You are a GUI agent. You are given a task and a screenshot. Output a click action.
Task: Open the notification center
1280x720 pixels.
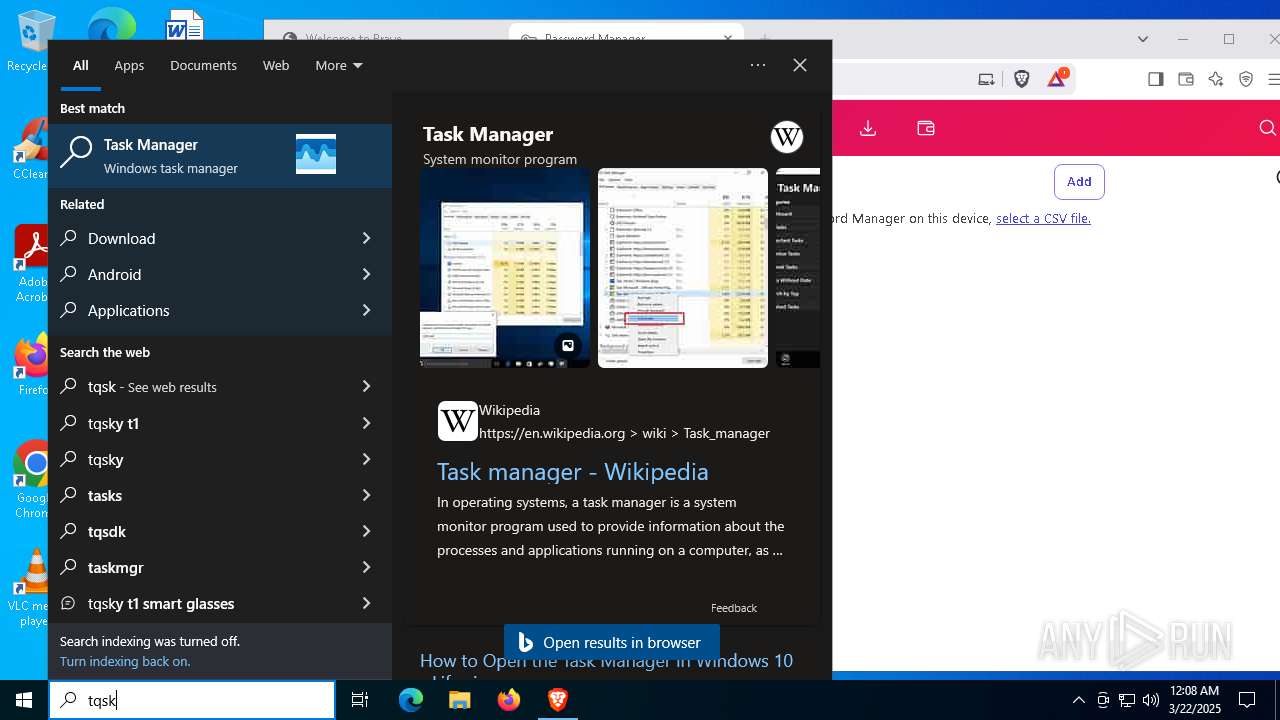click(x=1247, y=700)
